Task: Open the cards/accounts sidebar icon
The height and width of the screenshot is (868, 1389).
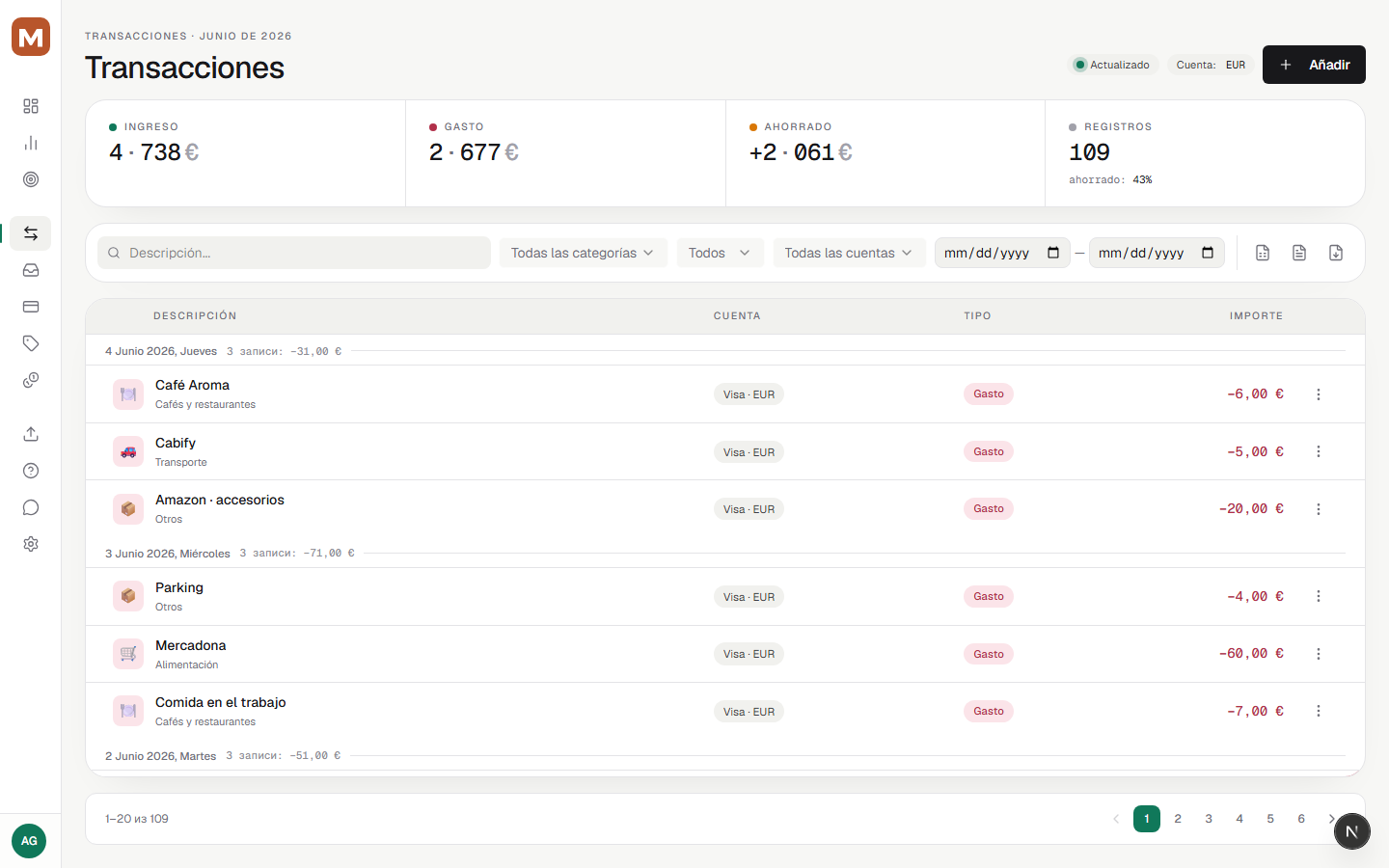Action: (x=31, y=307)
